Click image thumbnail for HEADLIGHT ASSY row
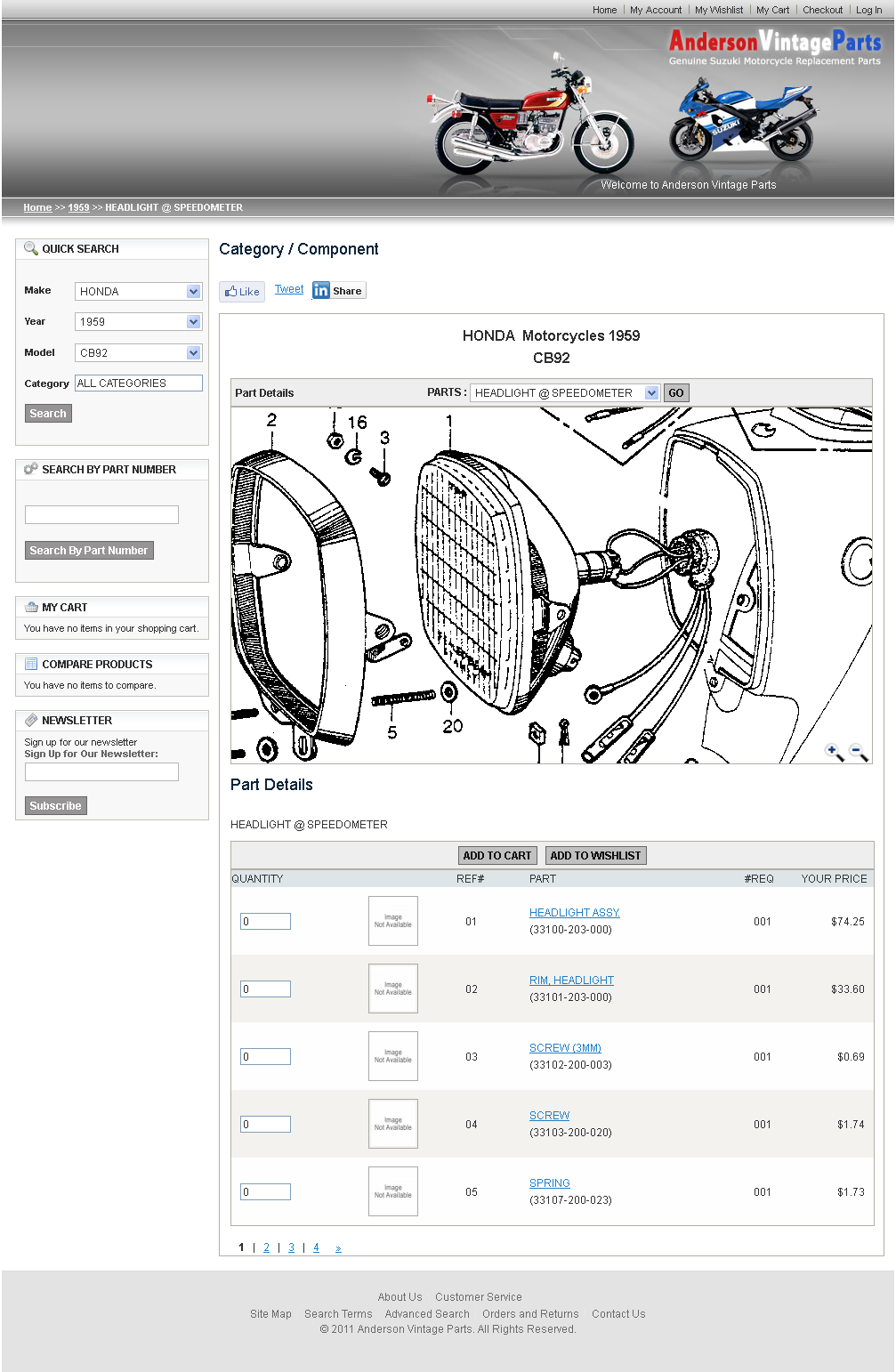896x1372 pixels. tap(393, 921)
